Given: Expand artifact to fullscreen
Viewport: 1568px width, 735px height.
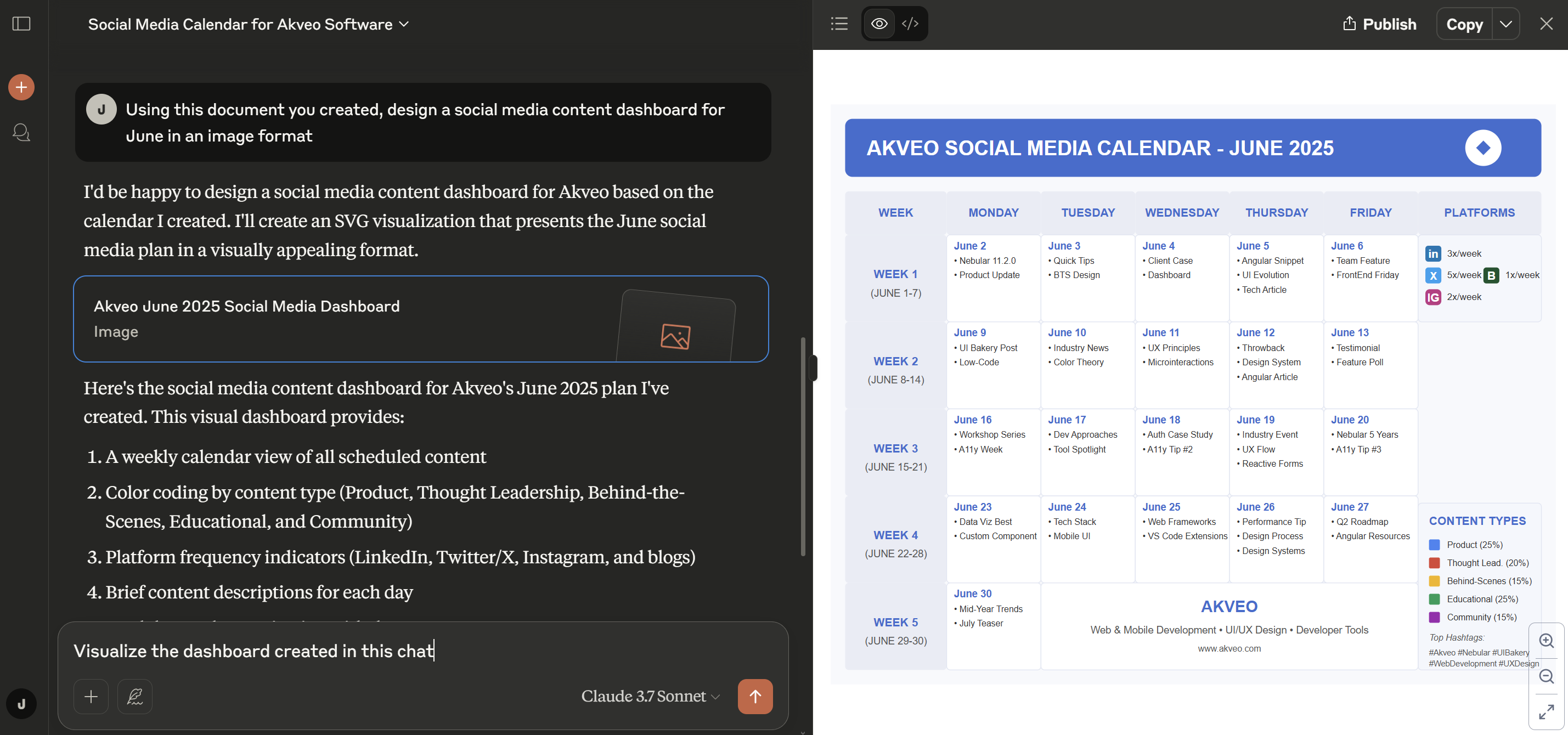Looking at the screenshot, I should click(1546, 712).
